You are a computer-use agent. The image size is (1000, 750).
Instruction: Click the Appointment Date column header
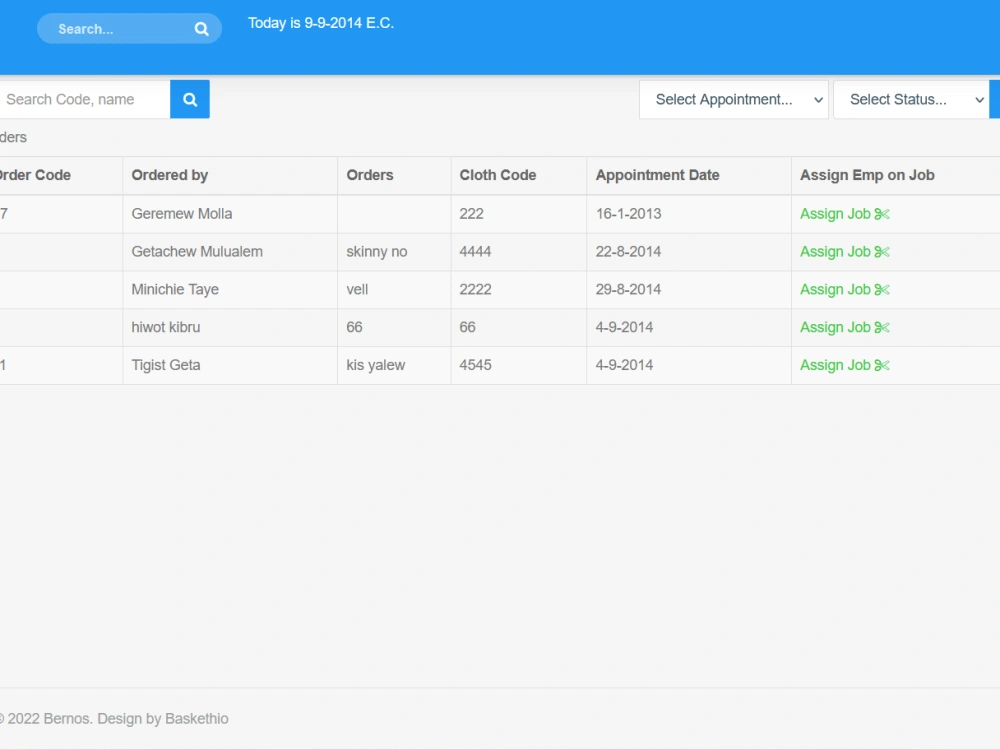click(x=658, y=175)
